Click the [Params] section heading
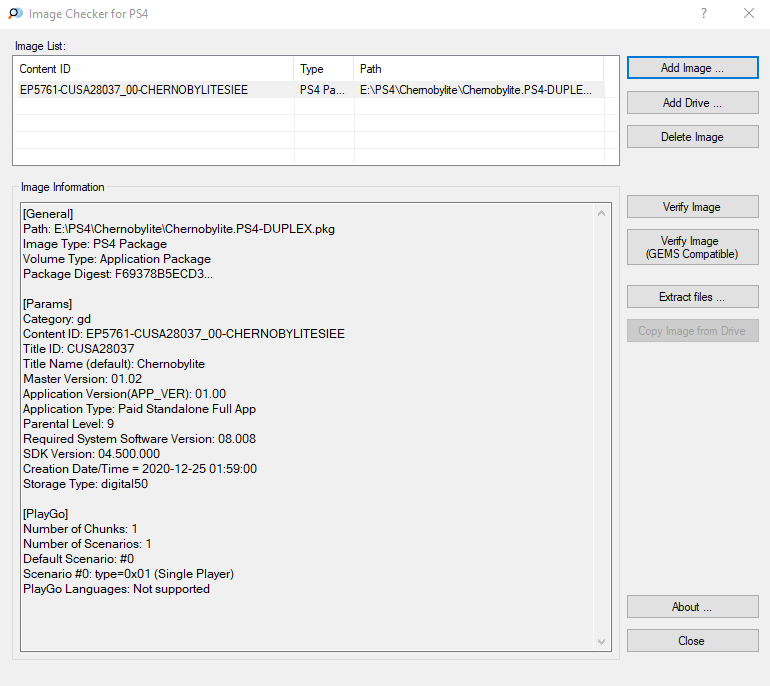This screenshot has height=686, width=770. [x=48, y=304]
